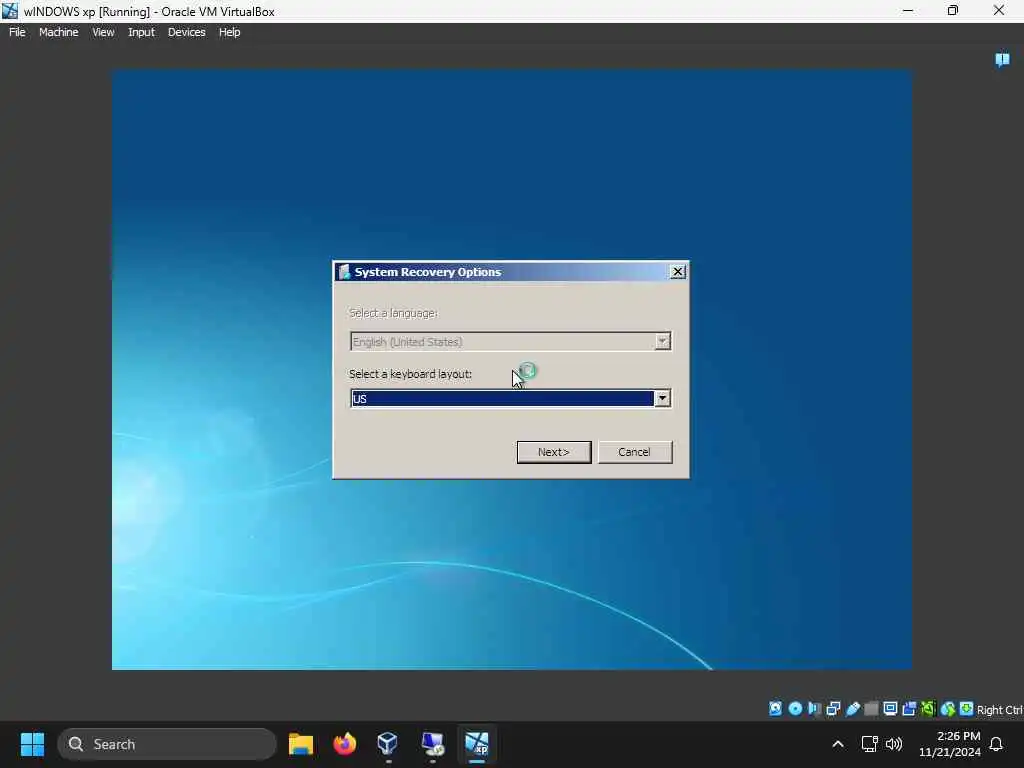The height and width of the screenshot is (768, 1024).
Task: Click the network adapters status icon
Action: (833, 709)
